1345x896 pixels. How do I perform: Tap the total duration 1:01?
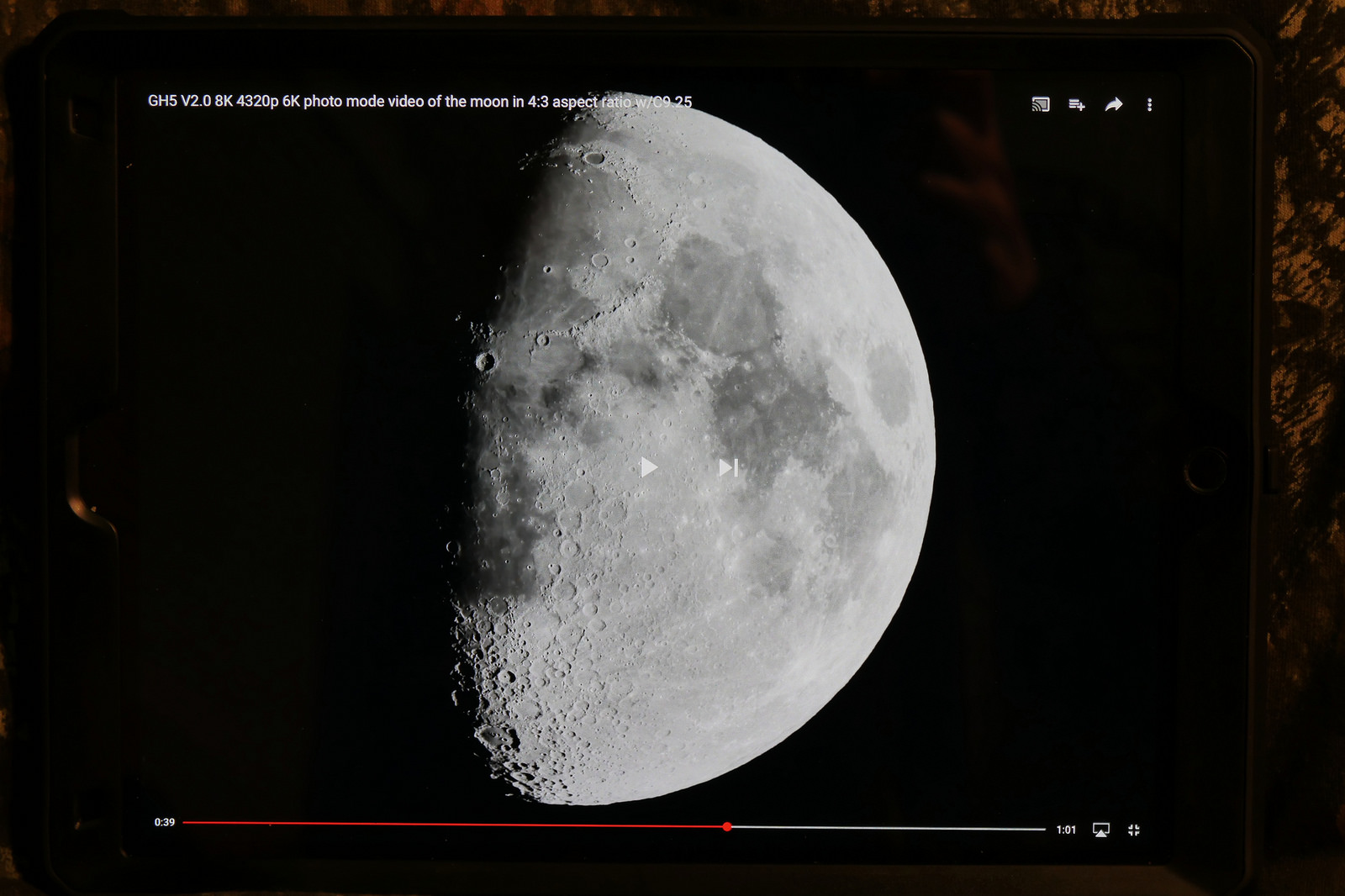click(x=1066, y=830)
